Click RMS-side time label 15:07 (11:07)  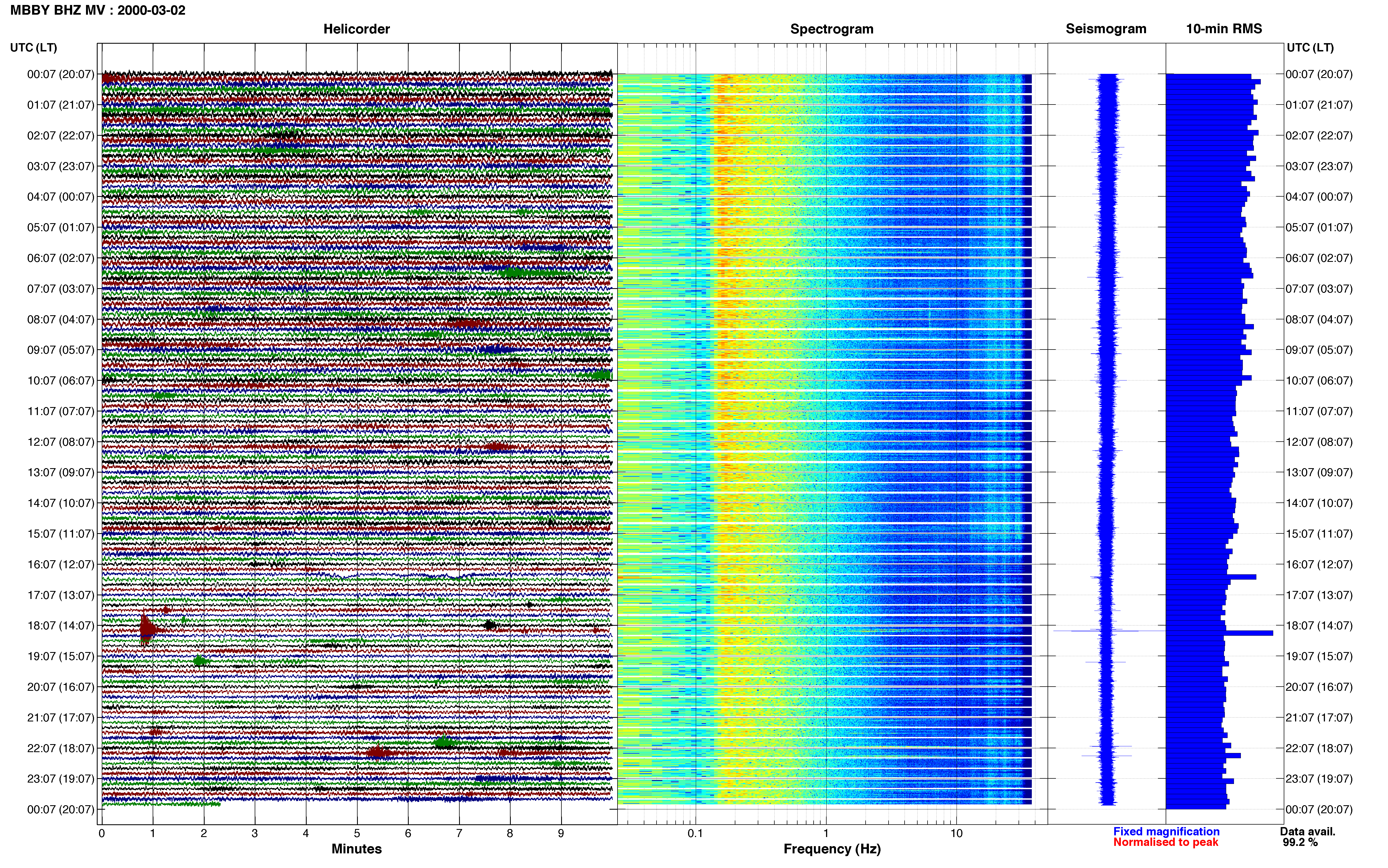[1319, 534]
